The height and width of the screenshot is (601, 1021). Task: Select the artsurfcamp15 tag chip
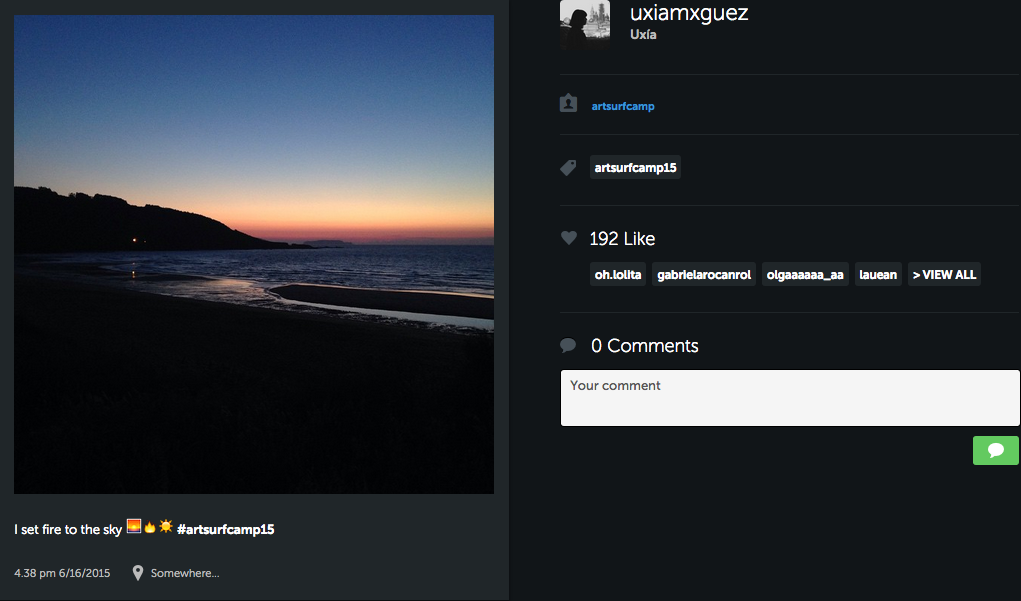[x=635, y=168]
